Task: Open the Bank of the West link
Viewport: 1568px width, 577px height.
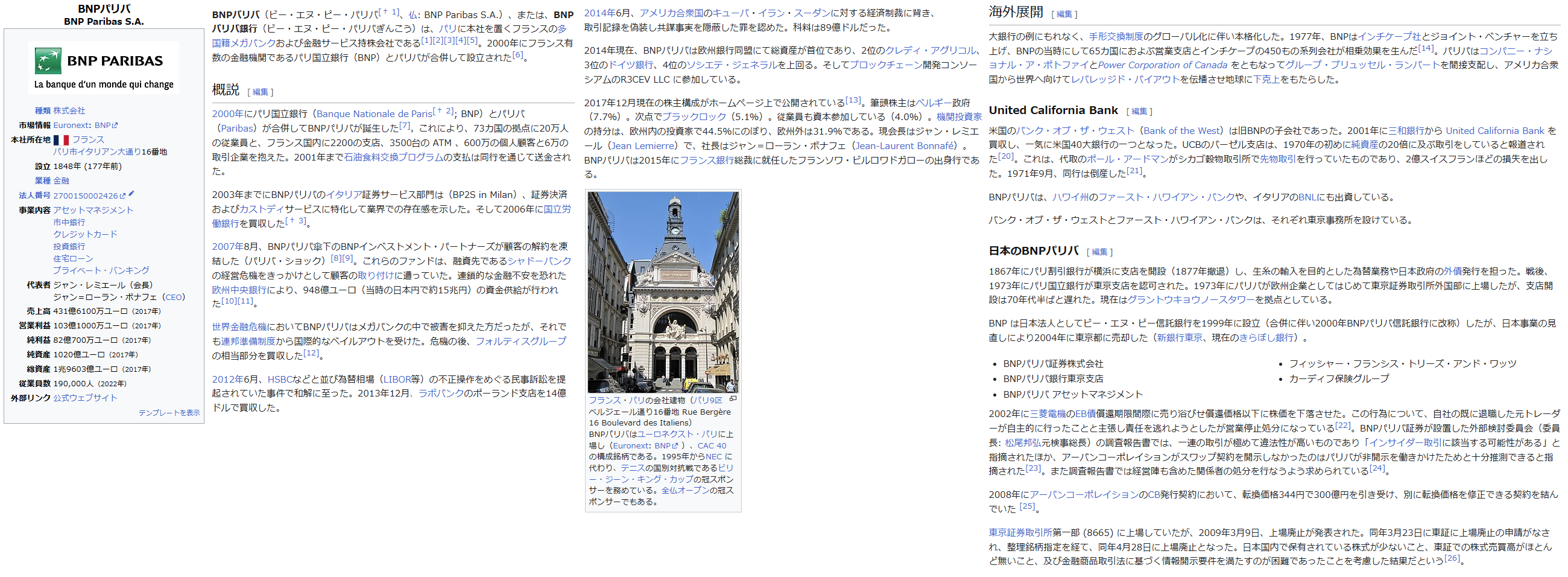Action: tap(1182, 131)
